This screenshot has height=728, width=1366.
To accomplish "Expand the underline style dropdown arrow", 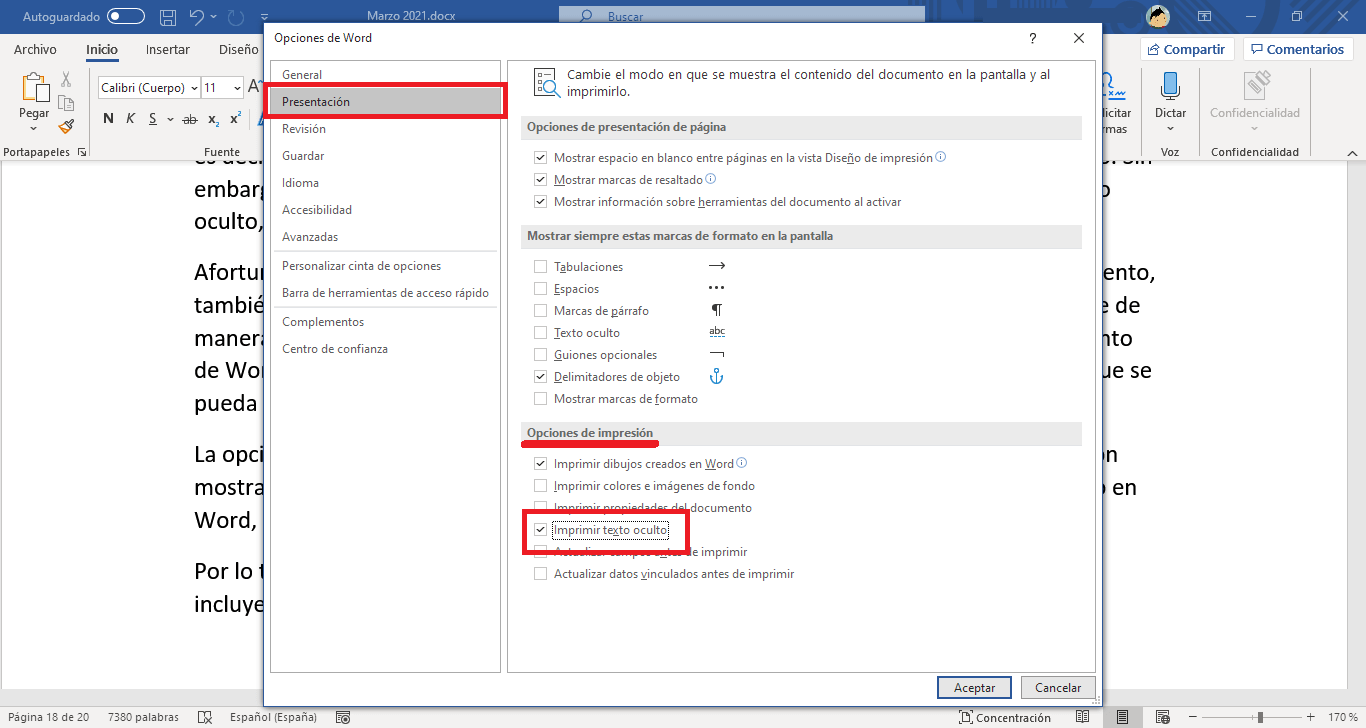I will [169, 119].
